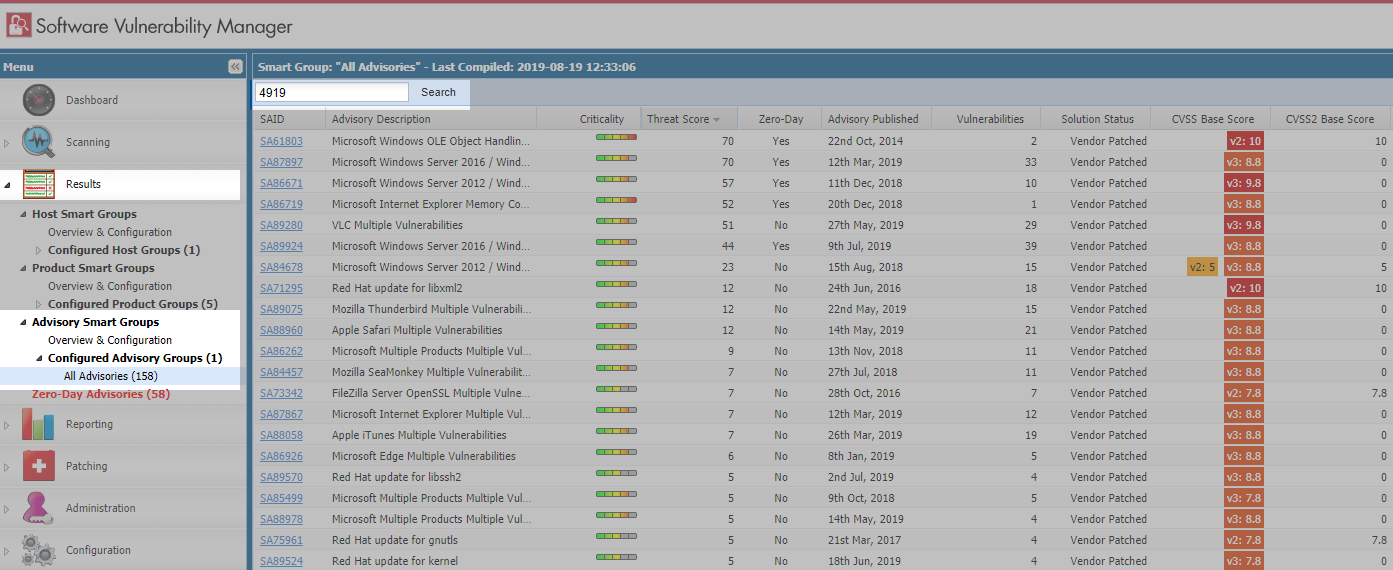1393x570 pixels.
Task: Click v2: 5 CVSS badge for SA84678
Action: click(x=1201, y=267)
